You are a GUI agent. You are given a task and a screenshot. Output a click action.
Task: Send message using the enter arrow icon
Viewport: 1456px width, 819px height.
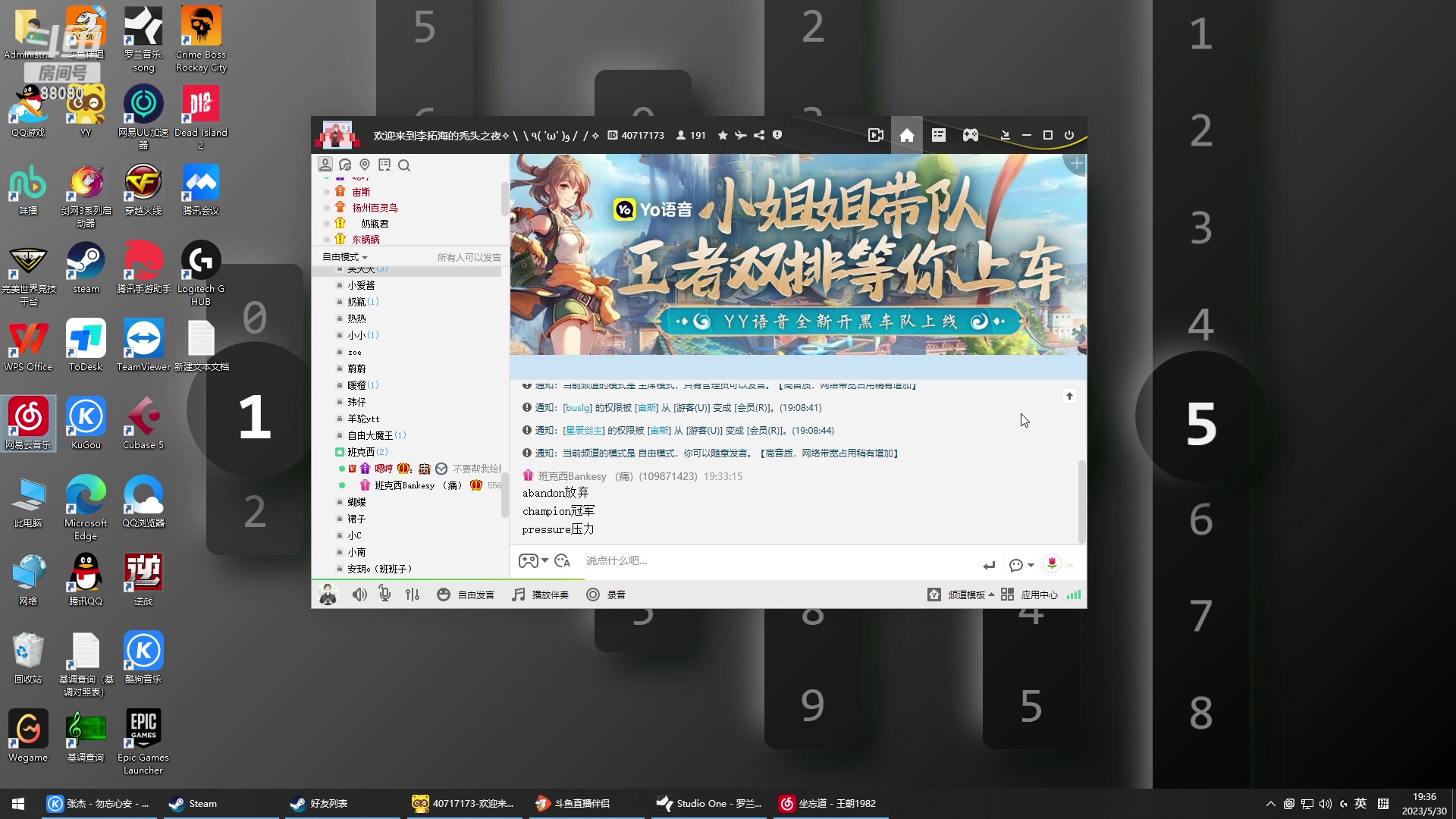click(988, 564)
